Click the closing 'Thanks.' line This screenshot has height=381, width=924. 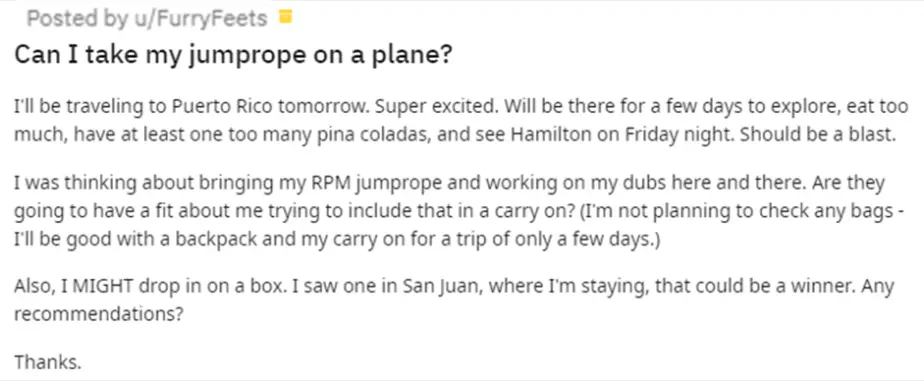coord(47,361)
